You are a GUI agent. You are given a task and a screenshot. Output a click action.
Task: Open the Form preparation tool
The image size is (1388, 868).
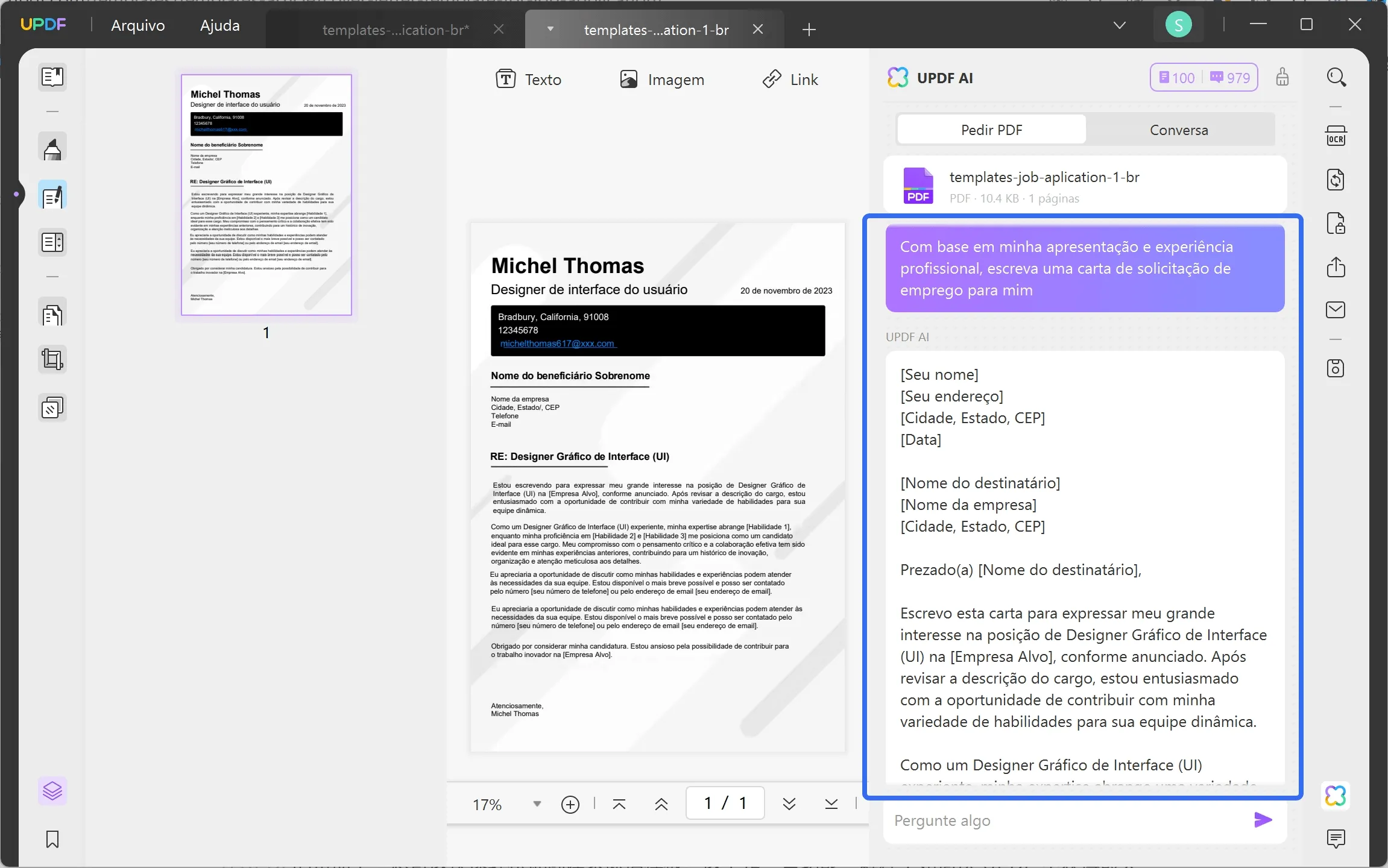click(x=52, y=242)
